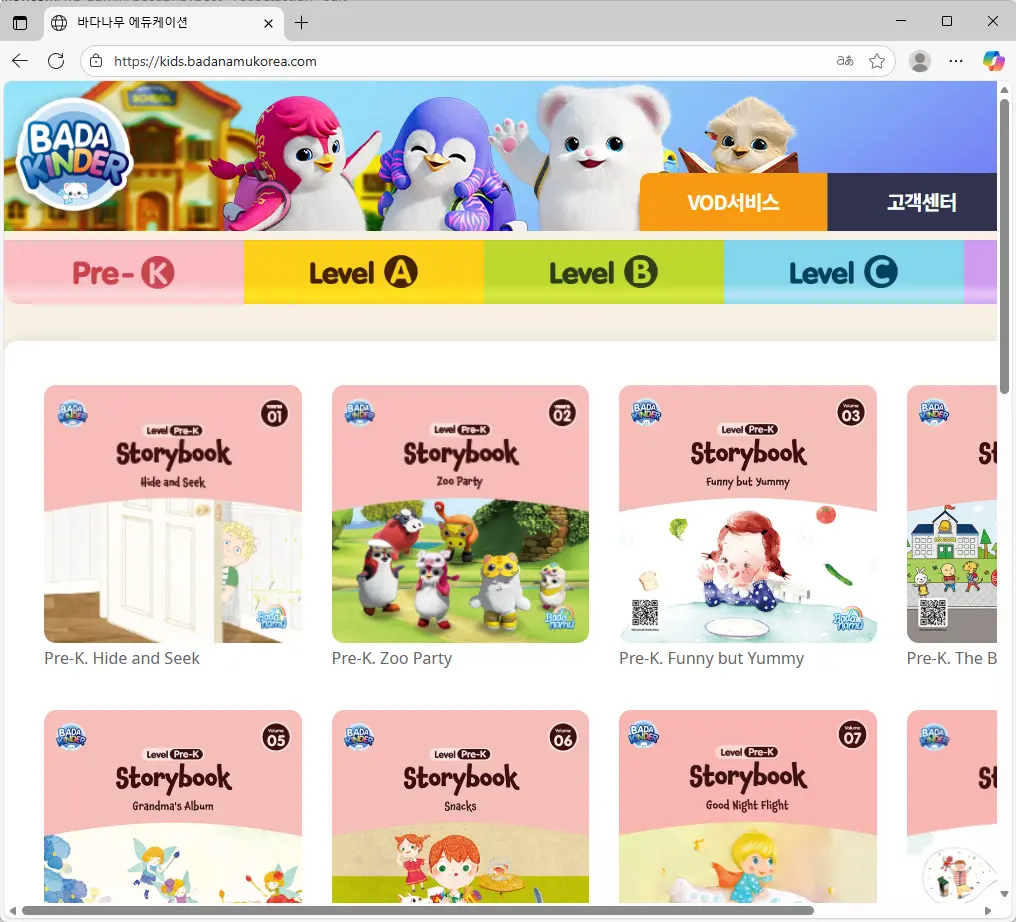Screen dimensions: 1016x922
Task: Click the QR code on Funny but Yummy cover
Action: pos(645,614)
